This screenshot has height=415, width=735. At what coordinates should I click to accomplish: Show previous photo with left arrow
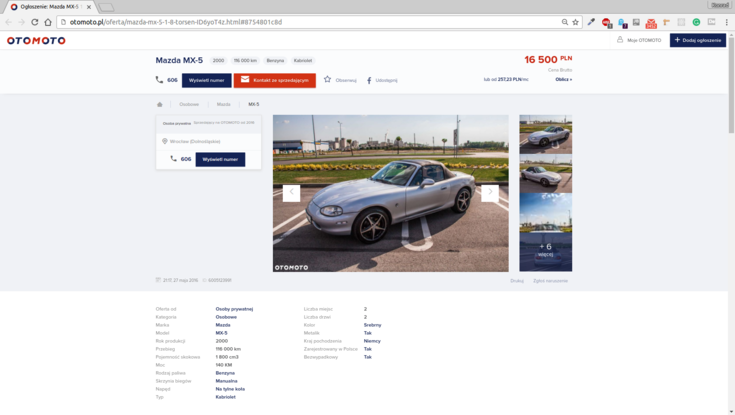click(x=291, y=193)
